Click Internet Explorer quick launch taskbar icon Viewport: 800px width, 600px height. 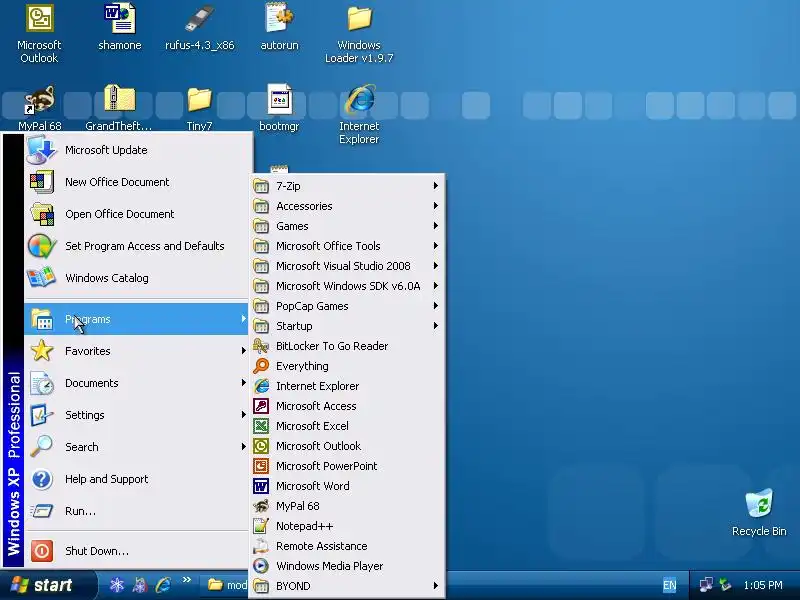tap(164, 585)
